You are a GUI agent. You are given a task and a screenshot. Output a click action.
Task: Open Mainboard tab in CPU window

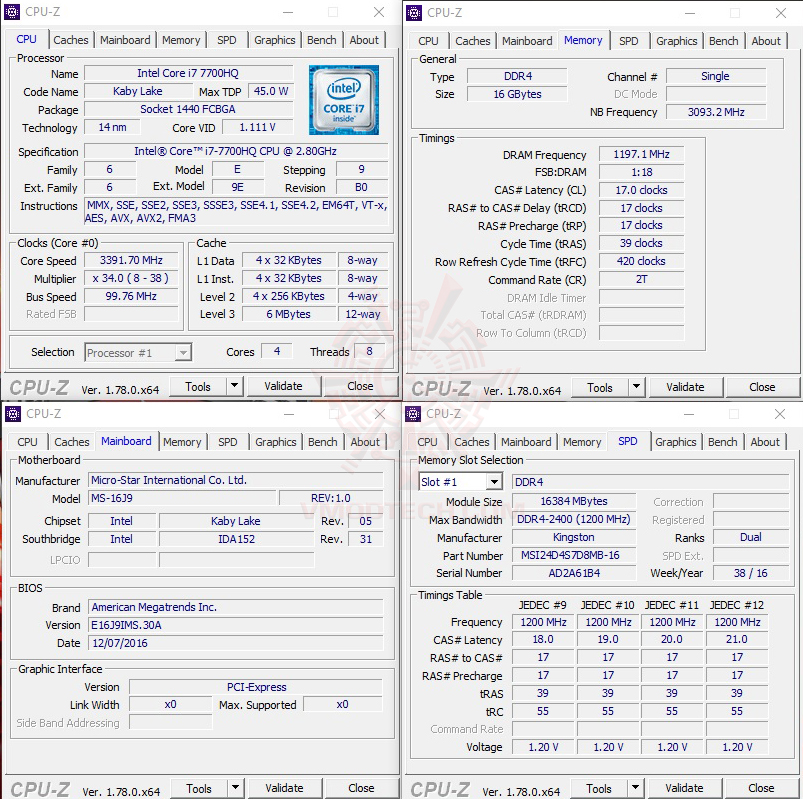(x=125, y=40)
